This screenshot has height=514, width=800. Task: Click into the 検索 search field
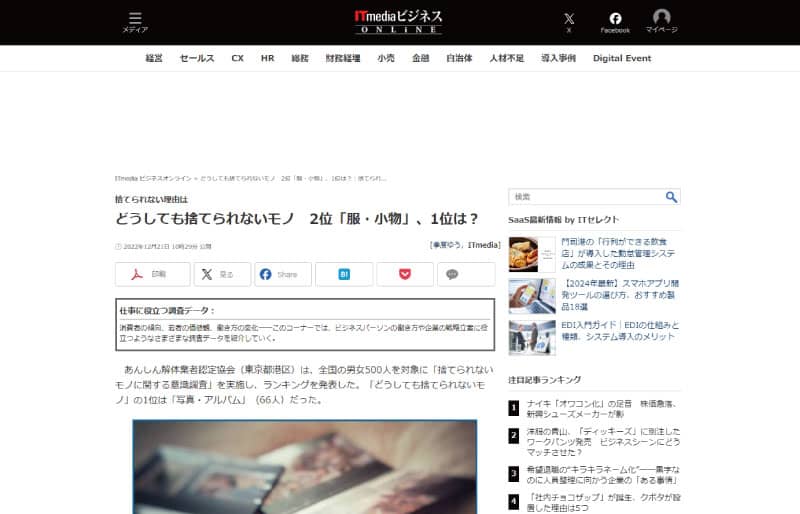pos(585,197)
